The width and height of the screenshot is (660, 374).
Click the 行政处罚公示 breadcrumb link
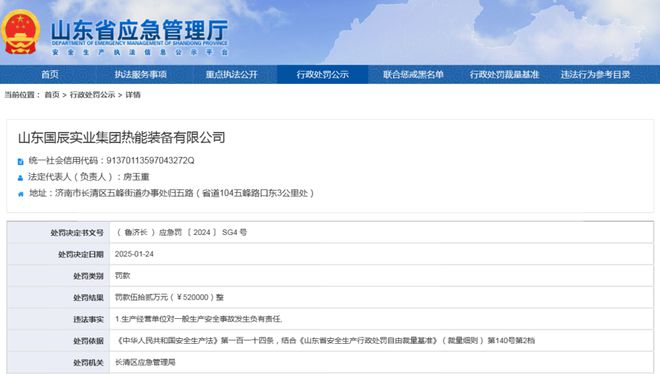(x=92, y=95)
